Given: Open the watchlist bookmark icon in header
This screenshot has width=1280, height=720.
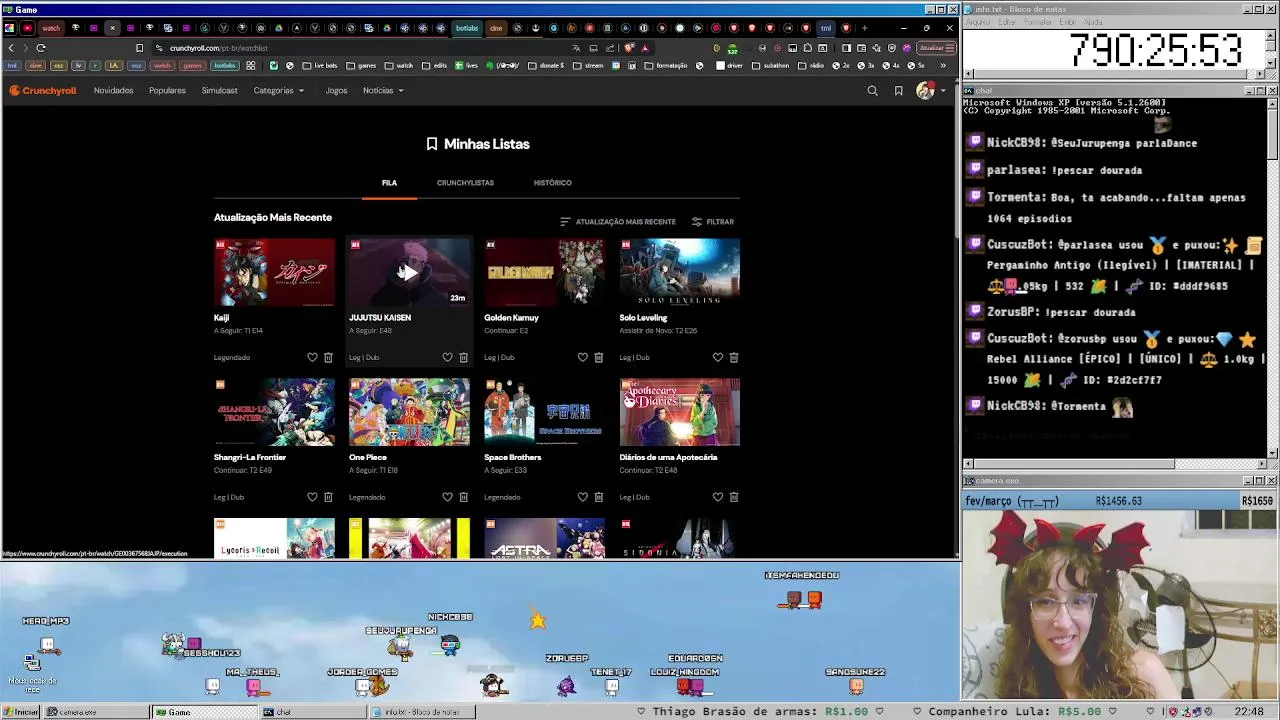Looking at the screenshot, I should tap(898, 91).
